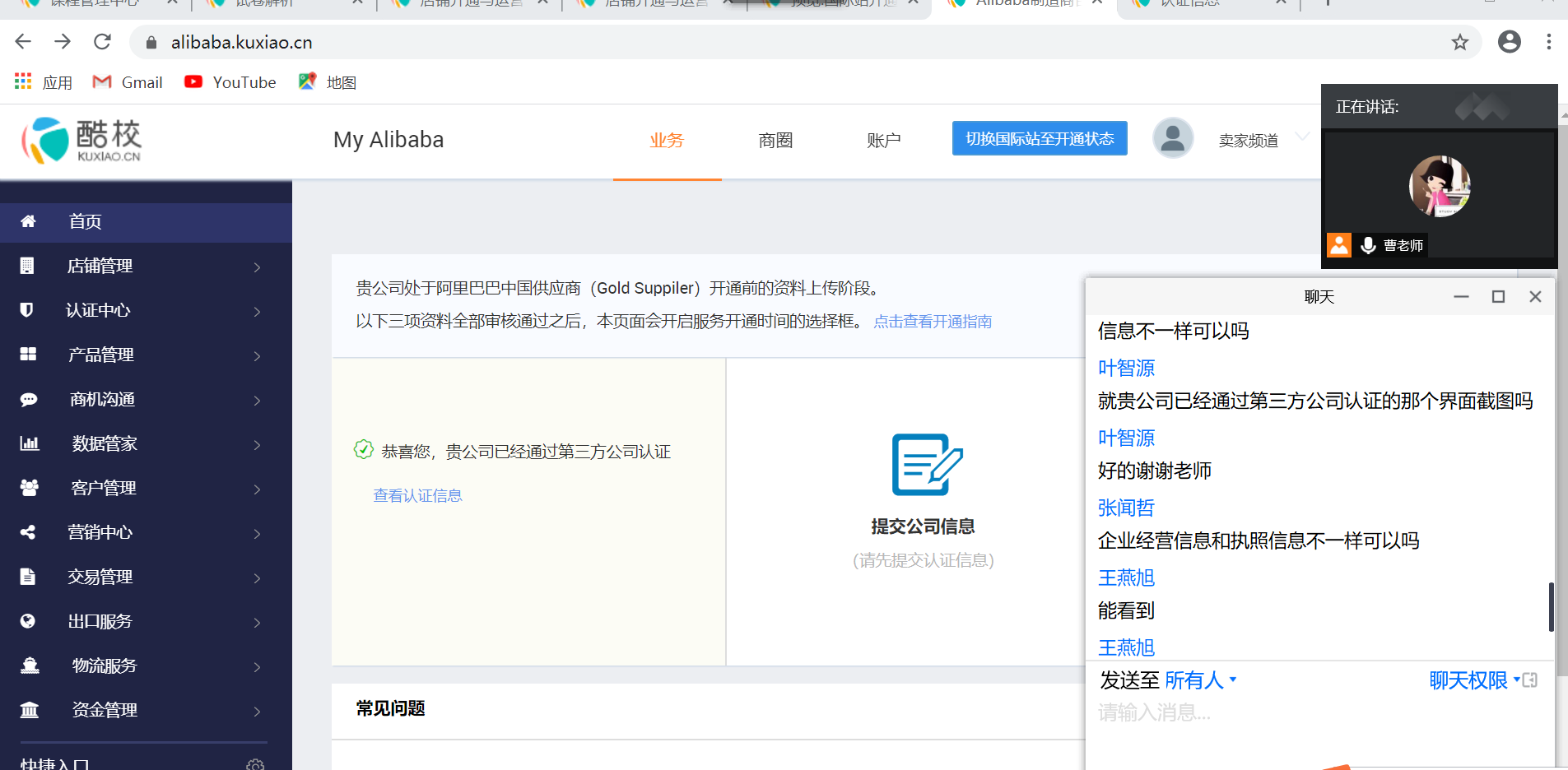Image resolution: width=1568 pixels, height=770 pixels.
Task: Click the user avatar in header
Action: pos(1172,138)
